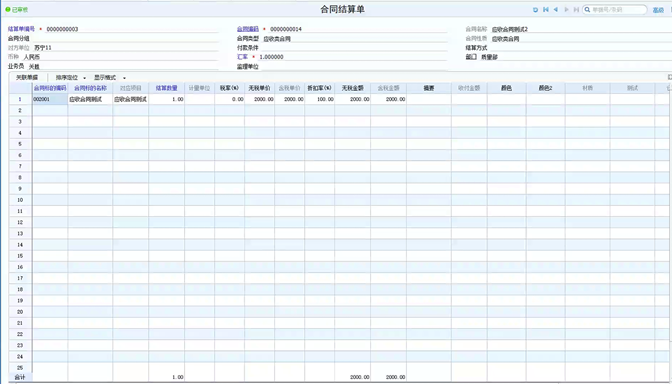
Task: Click row 1 结算数量 cell 1.00
Action: pyautogui.click(x=166, y=99)
